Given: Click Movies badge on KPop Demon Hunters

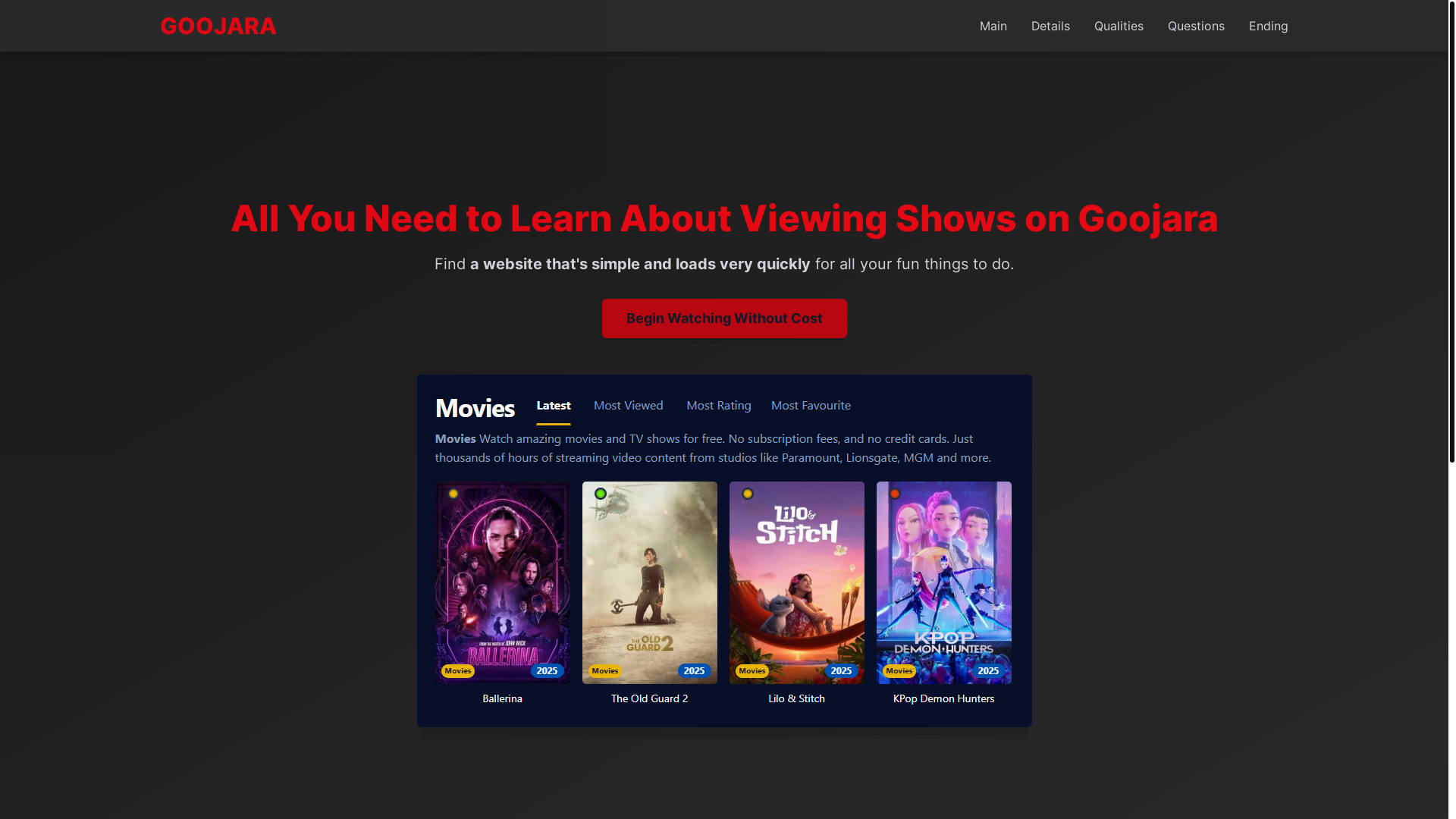Looking at the screenshot, I should [899, 671].
